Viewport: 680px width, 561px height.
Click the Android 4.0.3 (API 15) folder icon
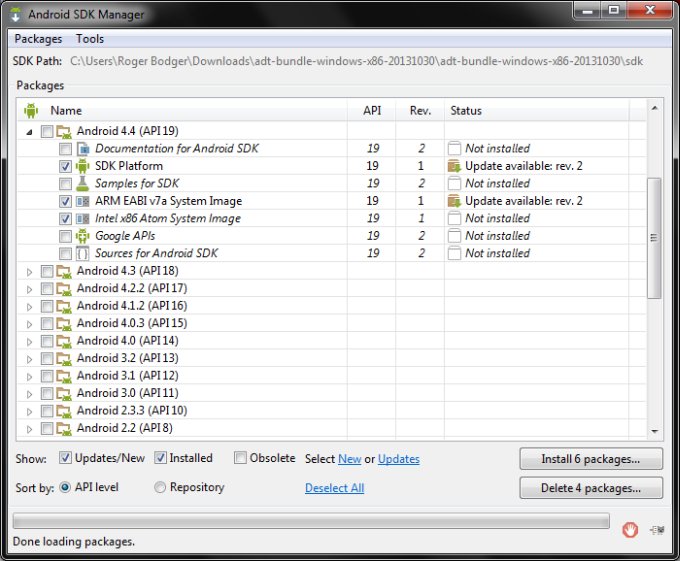64,323
